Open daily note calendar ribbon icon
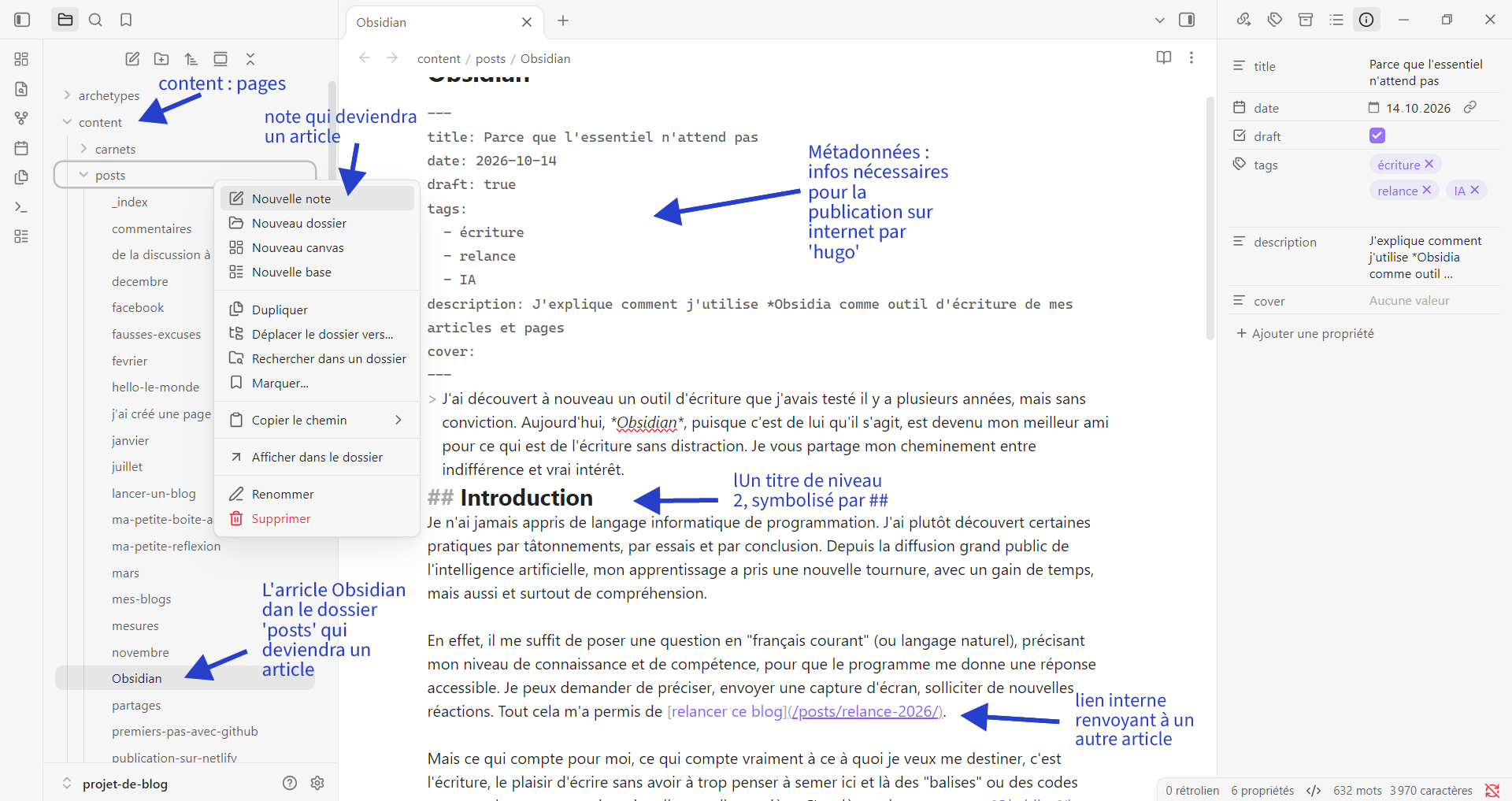Viewport: 1512px width, 801px height. click(21, 148)
